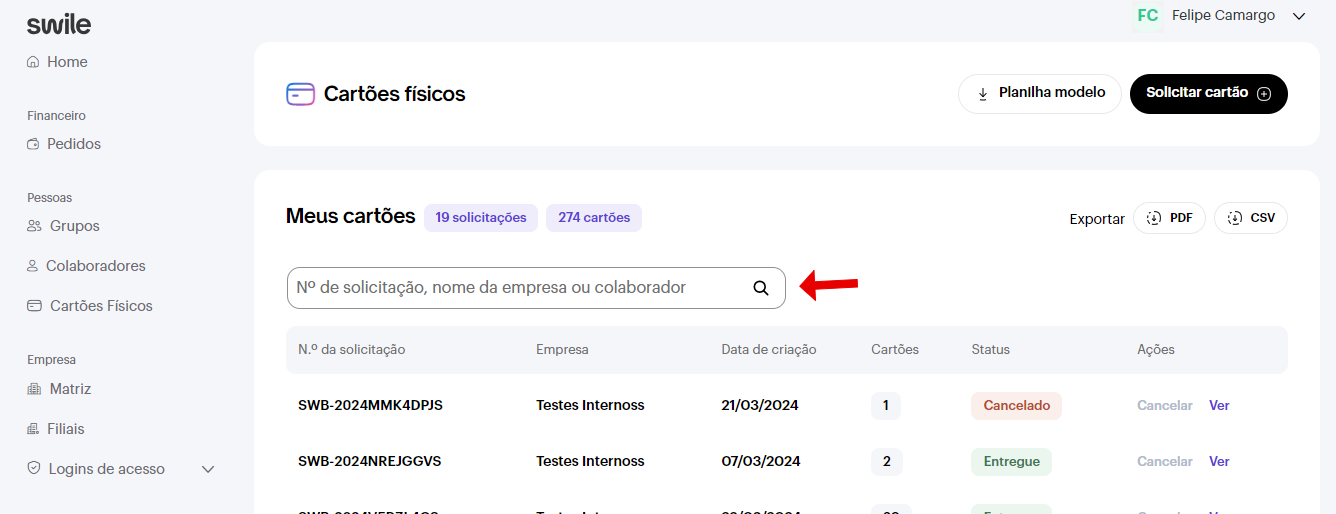The height and width of the screenshot is (514, 1336).
Task: Open the Logins de acesso menu label
Action: [x=106, y=469]
